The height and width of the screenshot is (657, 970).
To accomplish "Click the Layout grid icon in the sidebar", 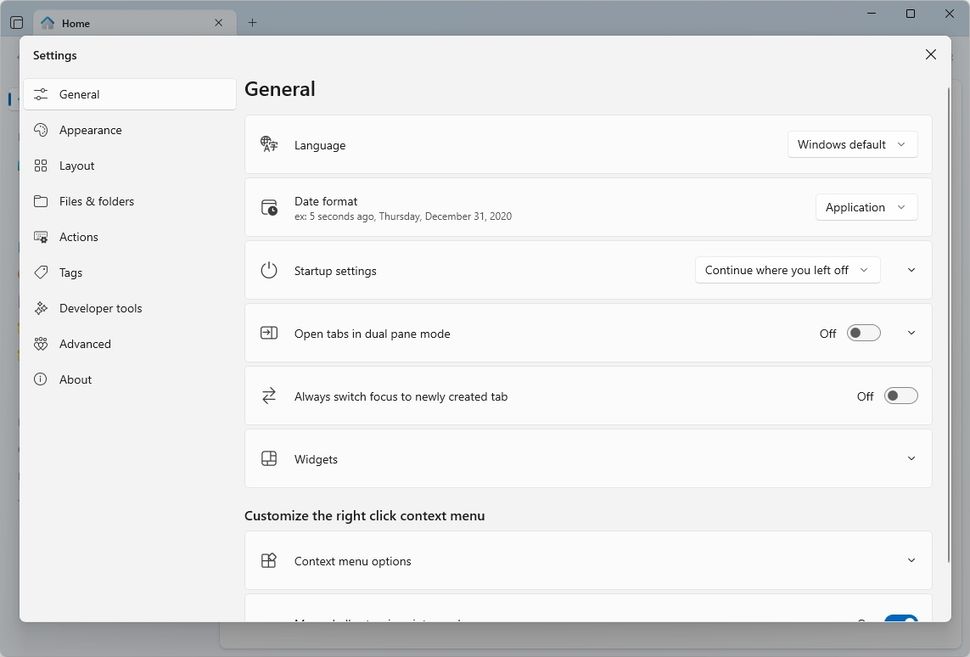I will click(41, 166).
